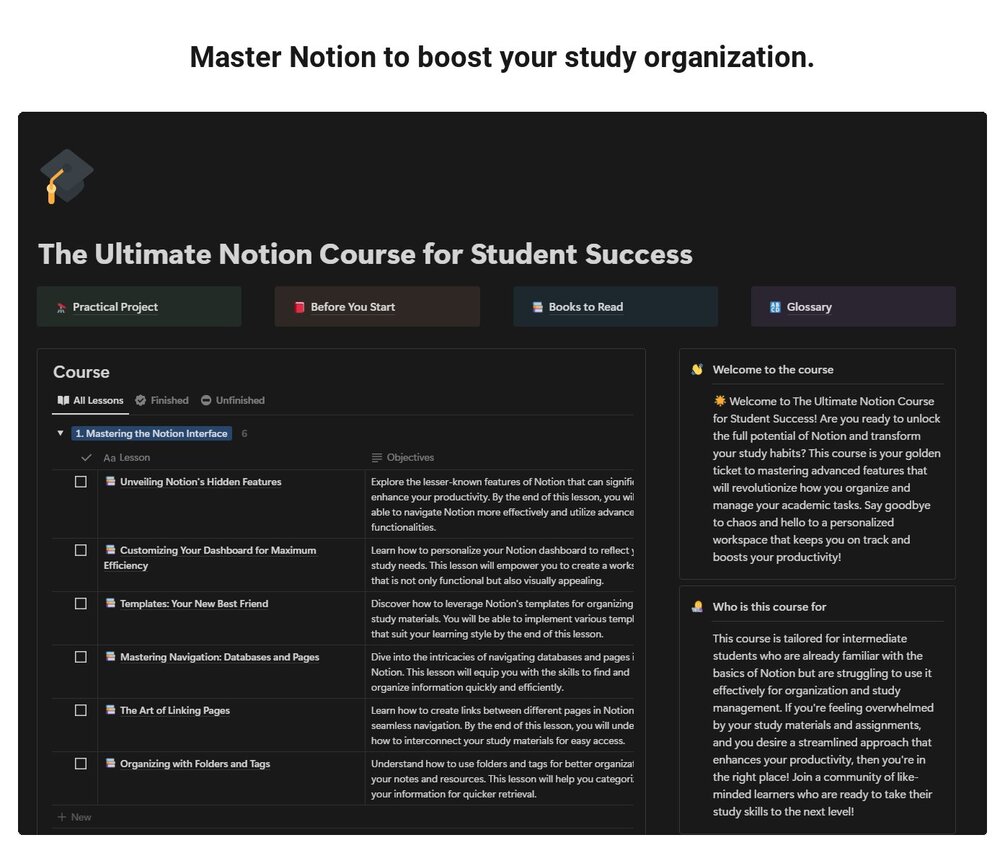Click the books icon beside Templates: Your New Best Friend

[110, 603]
